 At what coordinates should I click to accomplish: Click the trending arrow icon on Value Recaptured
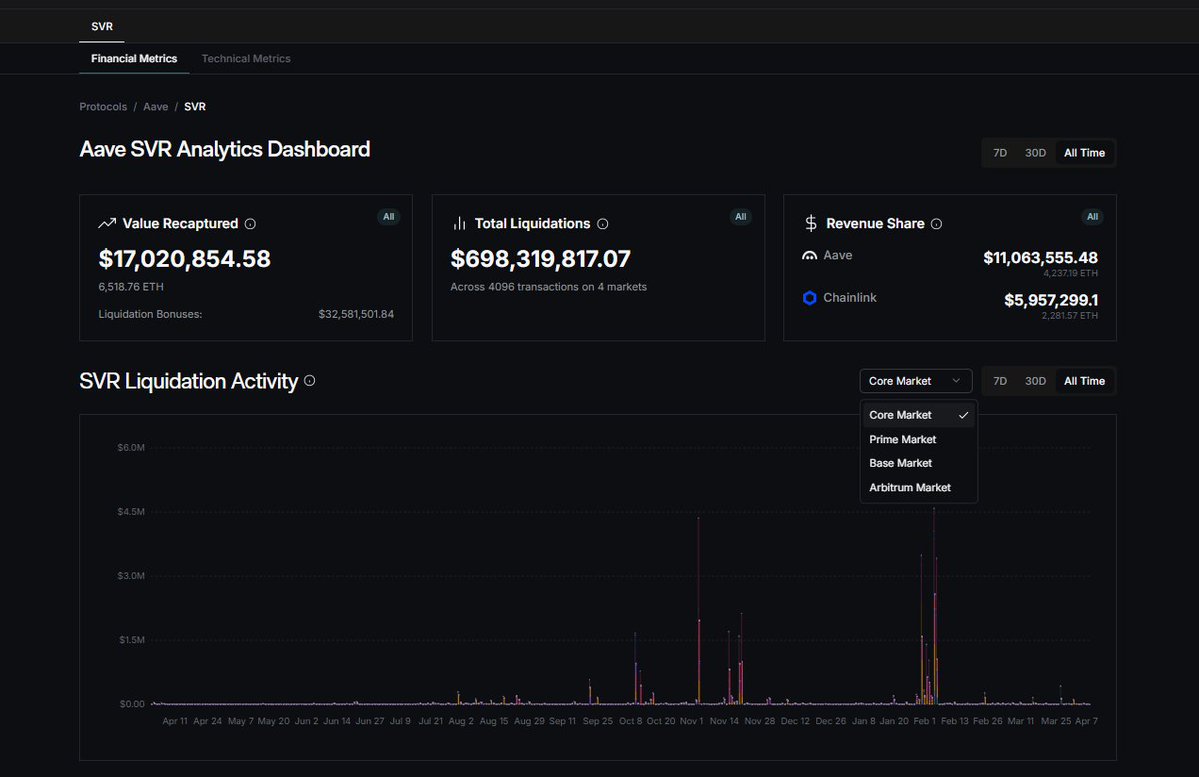pyautogui.click(x=107, y=224)
